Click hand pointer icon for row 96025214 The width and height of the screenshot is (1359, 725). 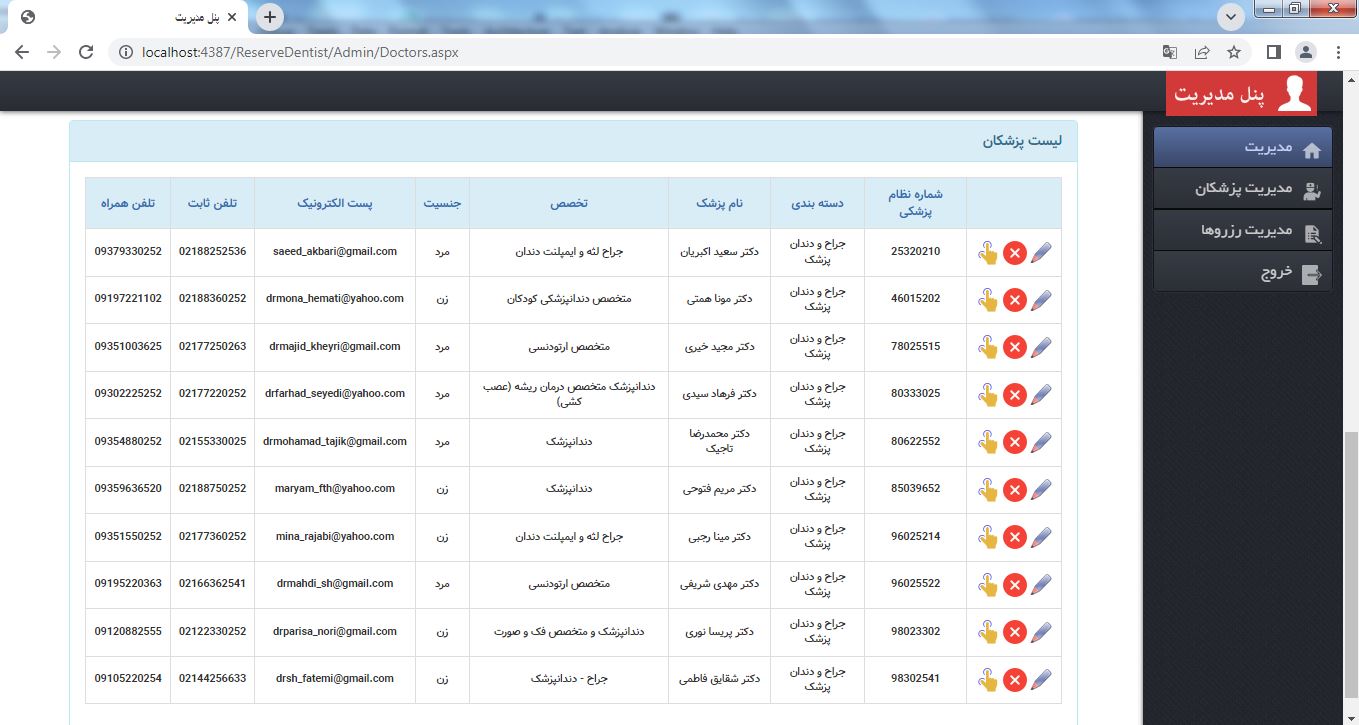988,537
